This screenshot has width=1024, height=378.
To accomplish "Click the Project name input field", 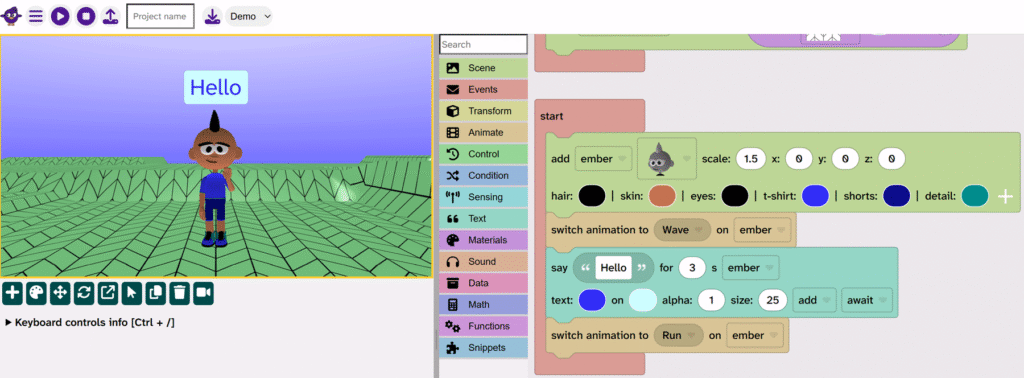I will pos(160,16).
